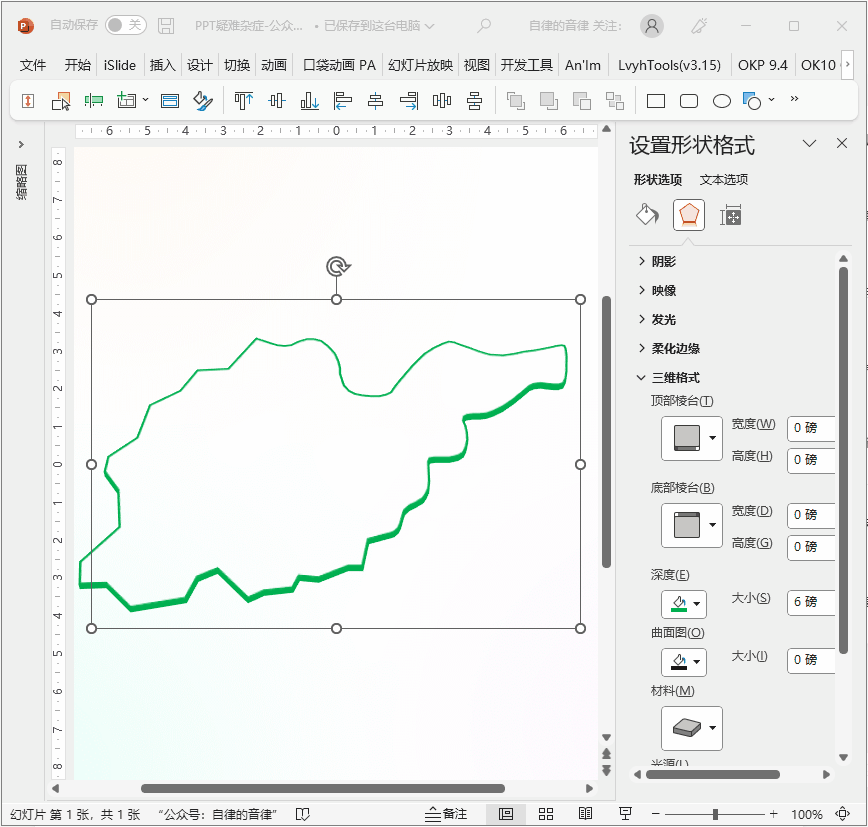Switch to Normal view icon
This screenshot has width=868, height=827.
[x=506, y=814]
